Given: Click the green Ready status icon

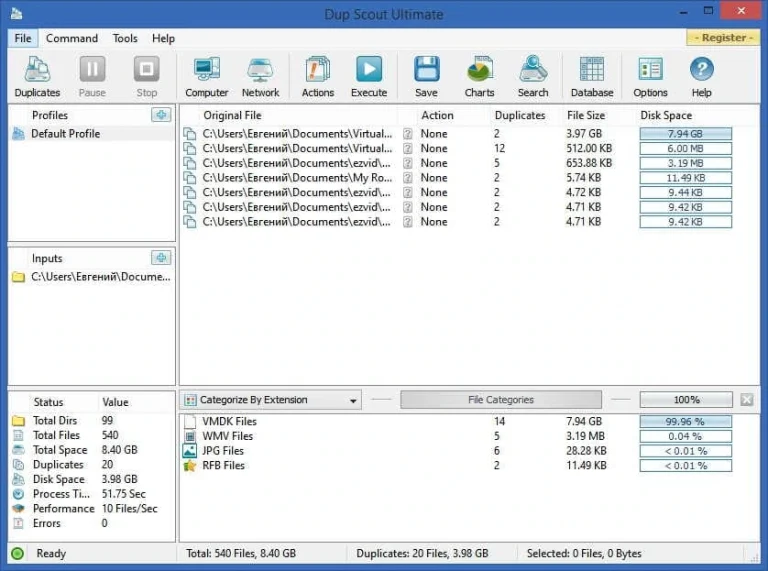Looking at the screenshot, I should pos(18,553).
